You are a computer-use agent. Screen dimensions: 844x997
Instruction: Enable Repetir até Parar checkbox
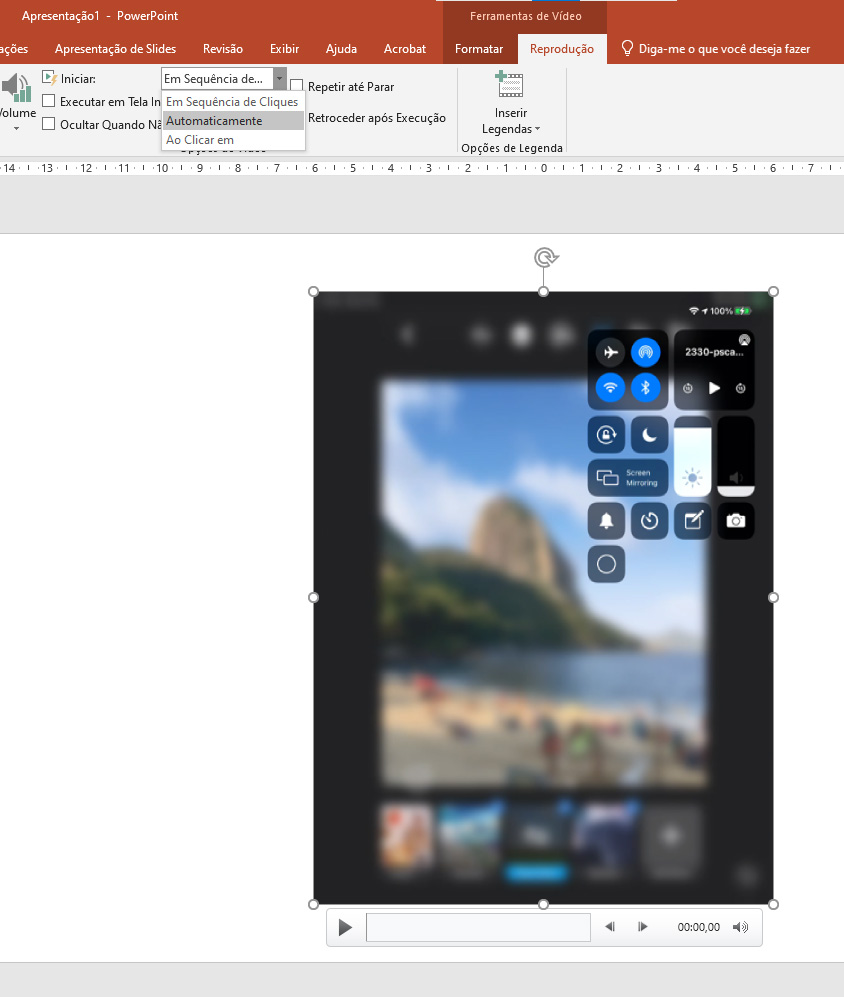(296, 85)
